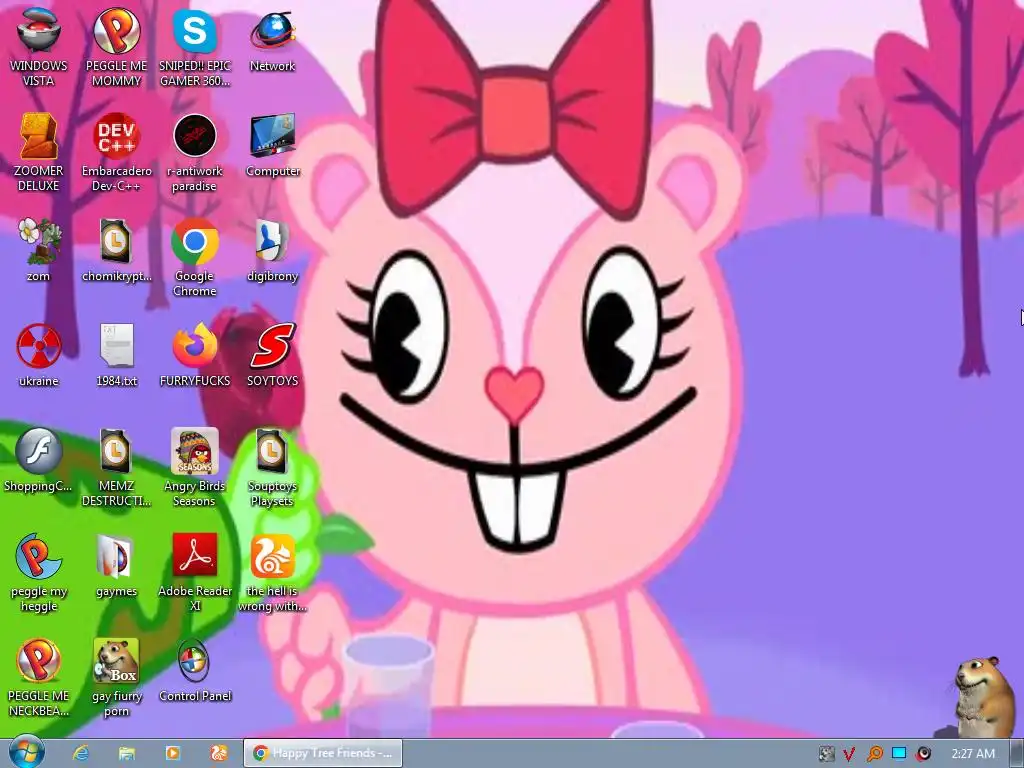1024x768 pixels.
Task: Open Windows Explorer from the taskbar
Action: 127,753
